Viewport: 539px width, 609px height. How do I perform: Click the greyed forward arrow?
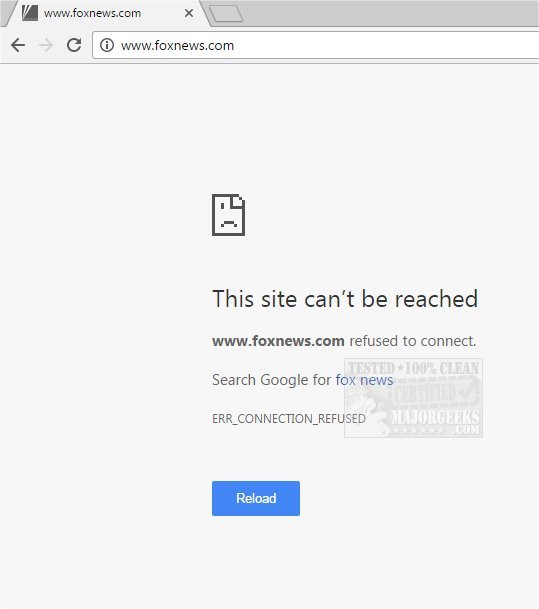tap(46, 45)
